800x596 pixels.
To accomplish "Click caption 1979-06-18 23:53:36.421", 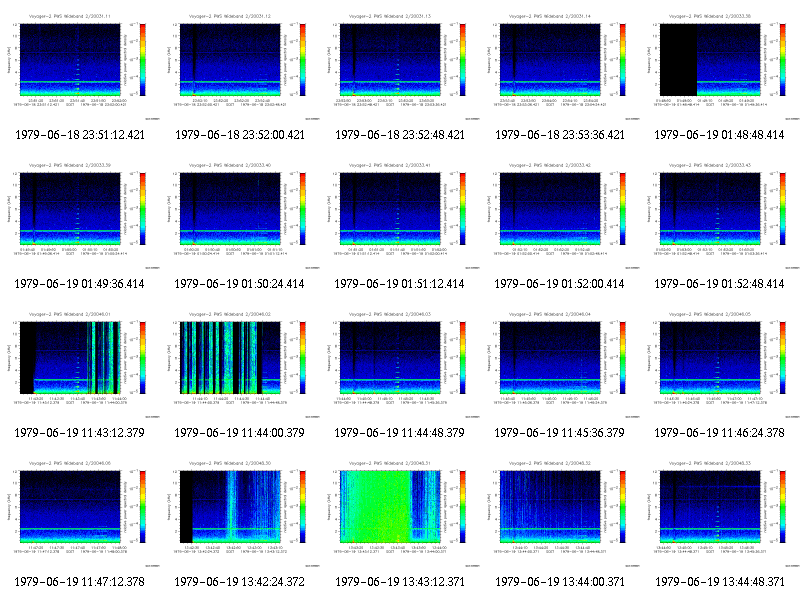I will click(560, 135).
